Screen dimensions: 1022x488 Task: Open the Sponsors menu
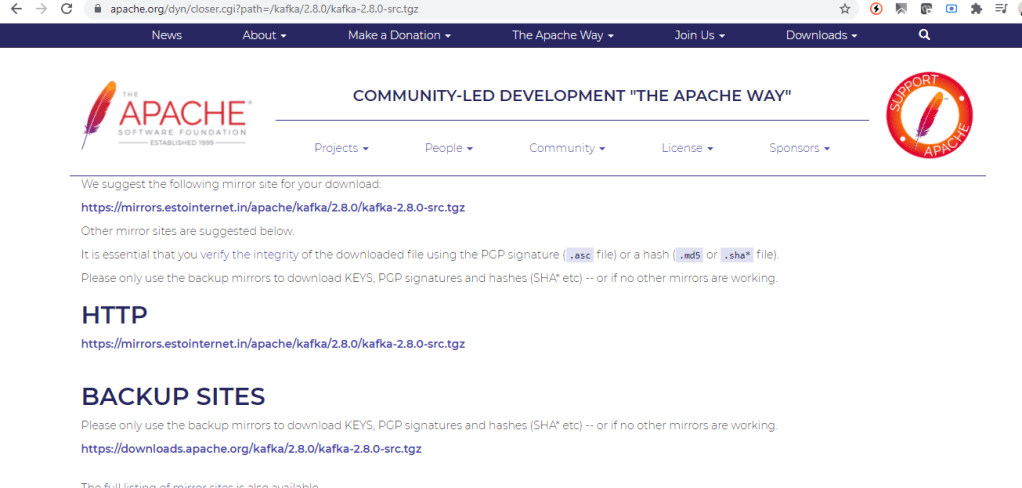click(x=800, y=148)
